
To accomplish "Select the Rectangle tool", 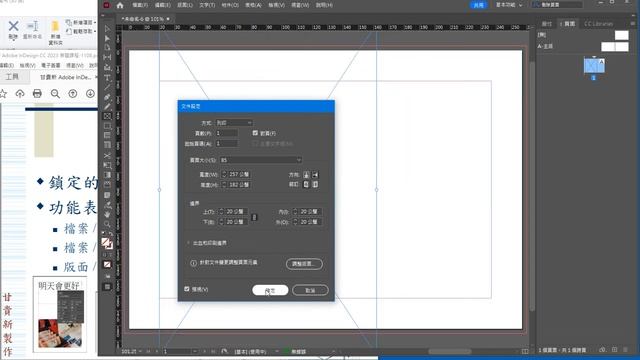I will [x=107, y=126].
